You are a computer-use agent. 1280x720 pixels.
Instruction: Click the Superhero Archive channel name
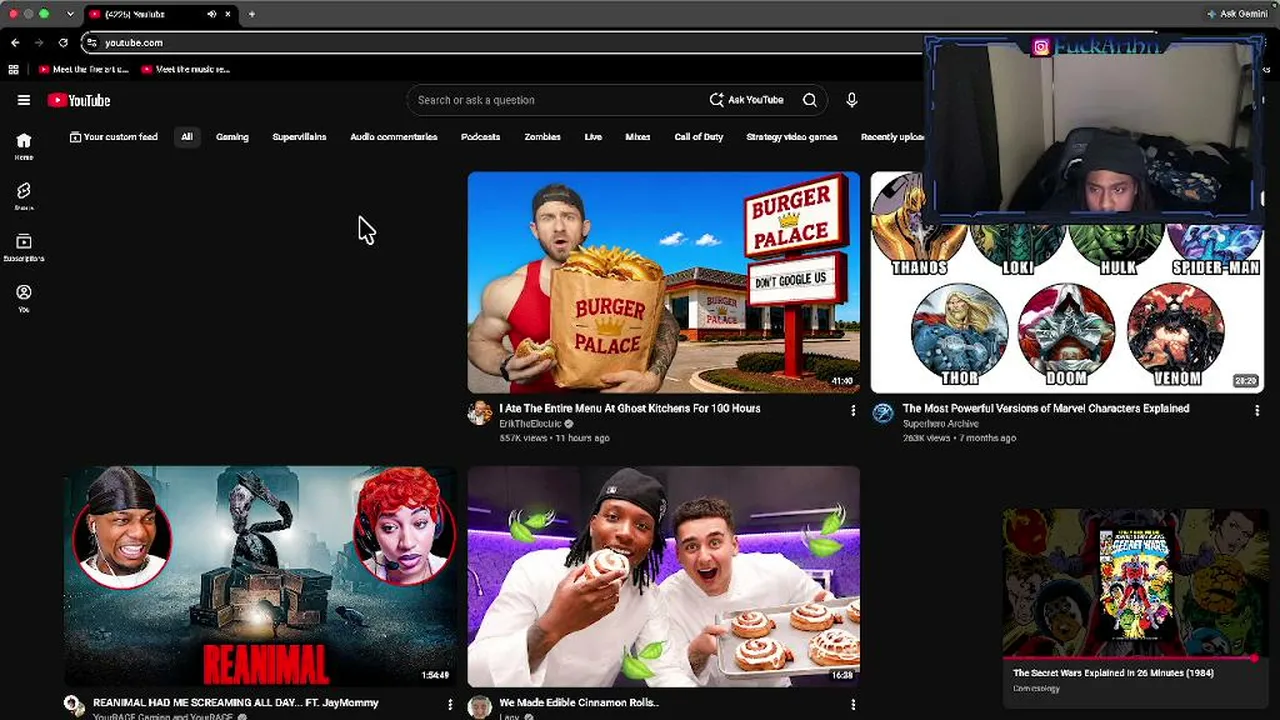point(941,424)
